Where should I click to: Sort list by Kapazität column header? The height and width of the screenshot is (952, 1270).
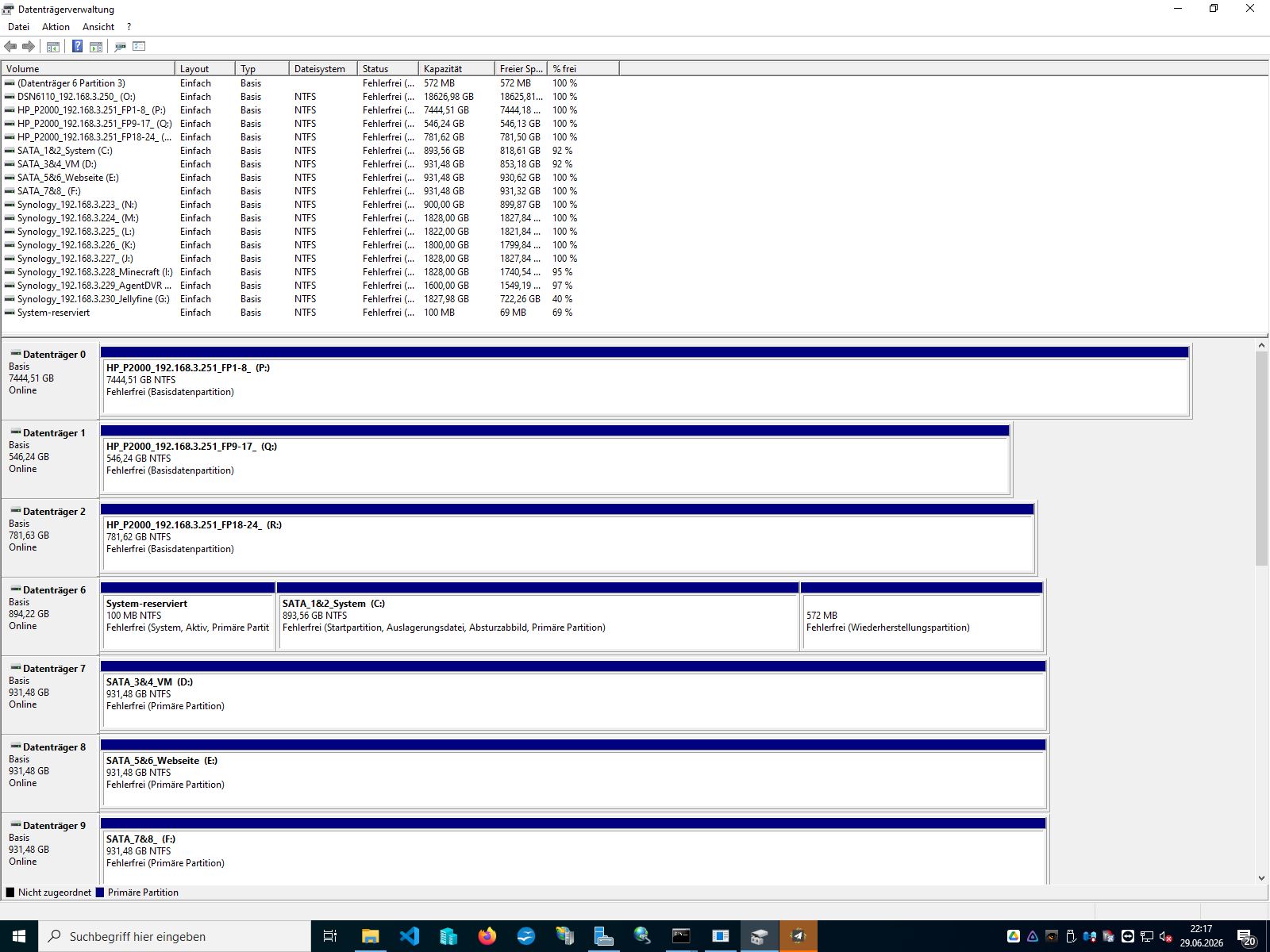tap(456, 69)
